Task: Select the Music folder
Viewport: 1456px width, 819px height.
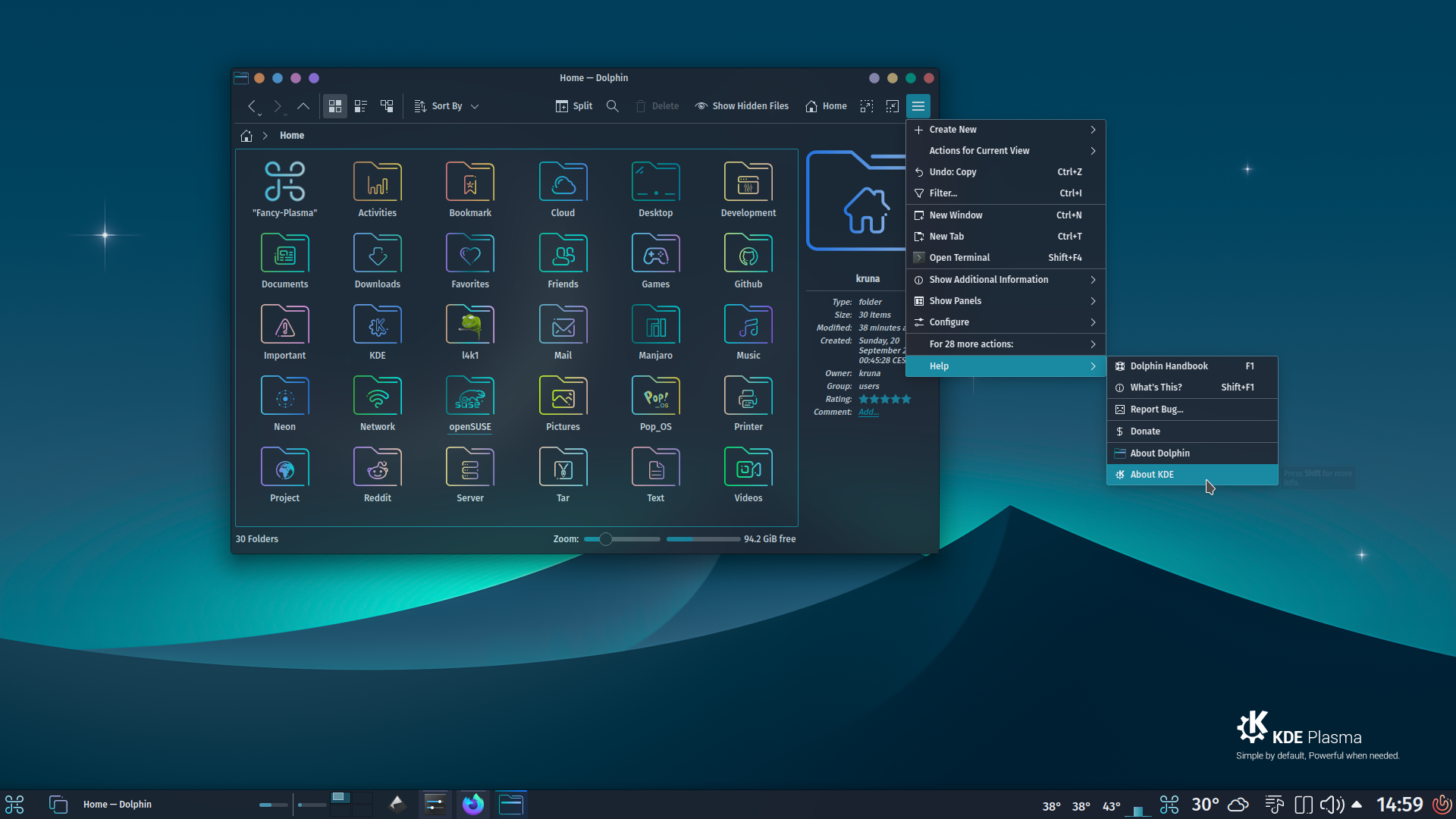Action: click(x=748, y=331)
